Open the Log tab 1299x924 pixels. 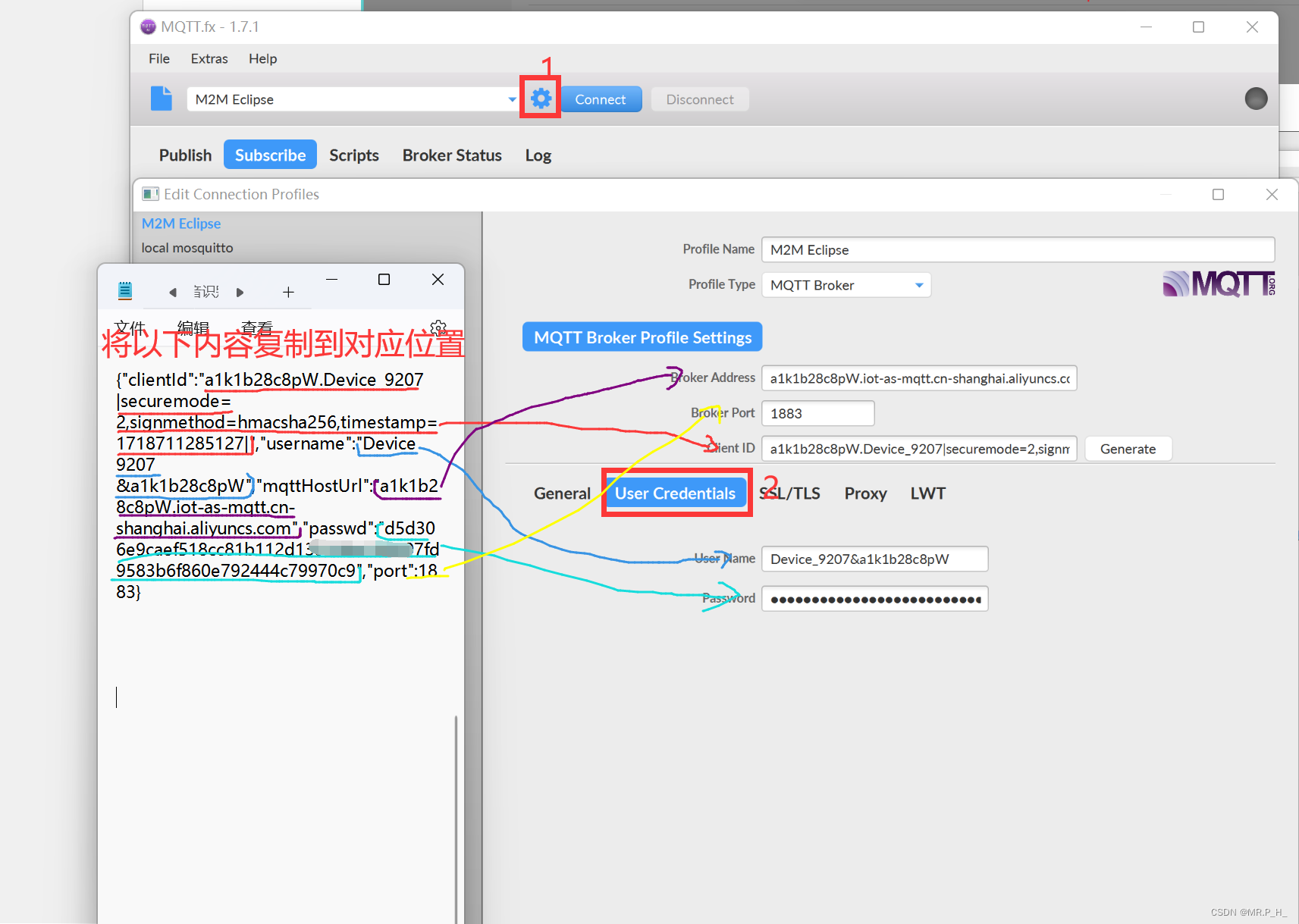pos(538,155)
